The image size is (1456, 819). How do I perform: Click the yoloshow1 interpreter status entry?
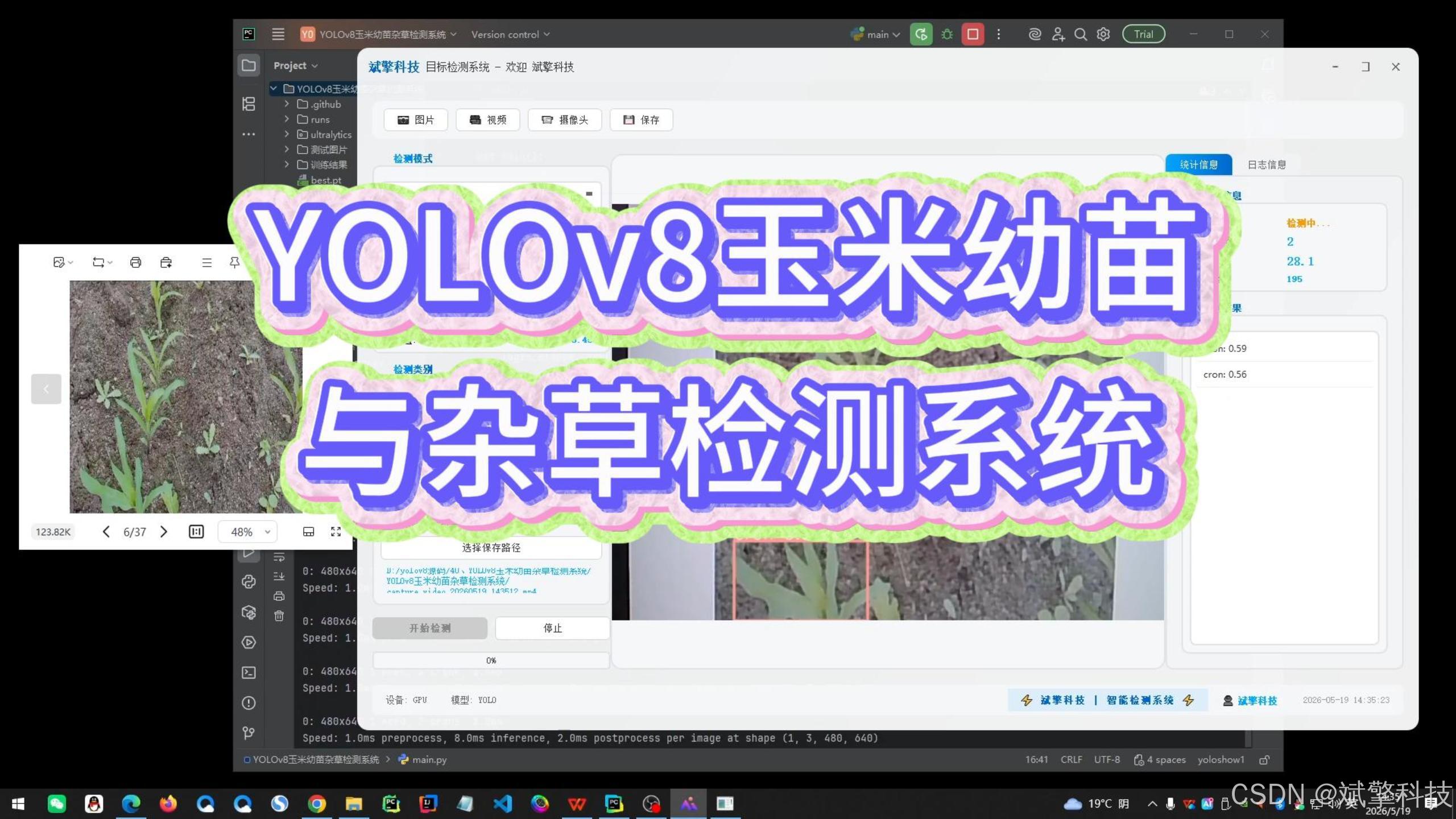tap(1221, 759)
